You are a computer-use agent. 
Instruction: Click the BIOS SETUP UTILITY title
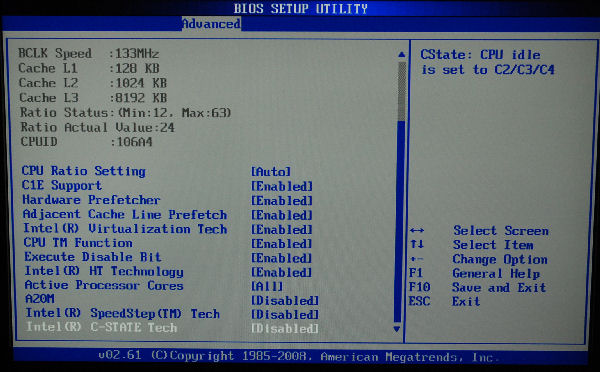tap(301, 8)
